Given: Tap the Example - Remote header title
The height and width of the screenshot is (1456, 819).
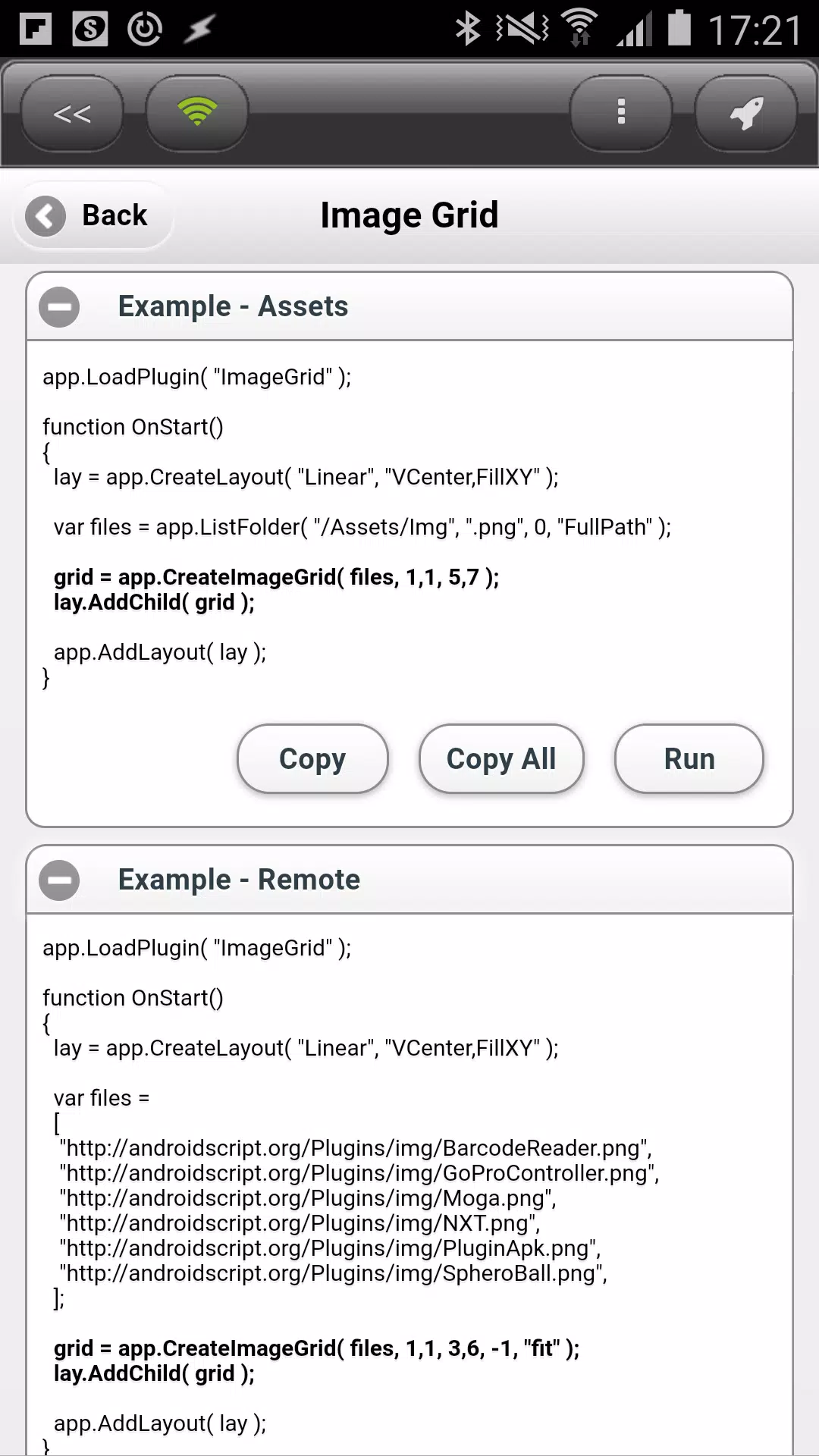Looking at the screenshot, I should coord(239,880).
